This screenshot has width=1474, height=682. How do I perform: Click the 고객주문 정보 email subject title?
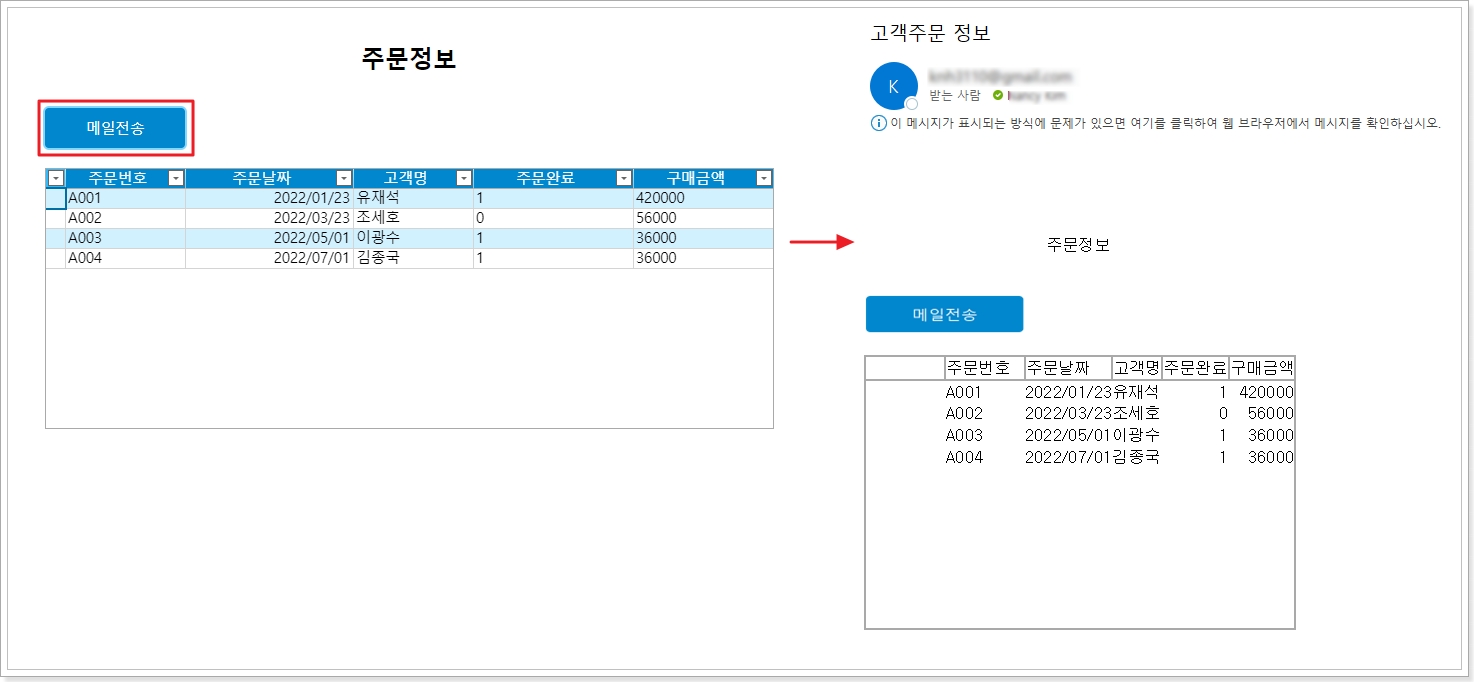tap(930, 34)
